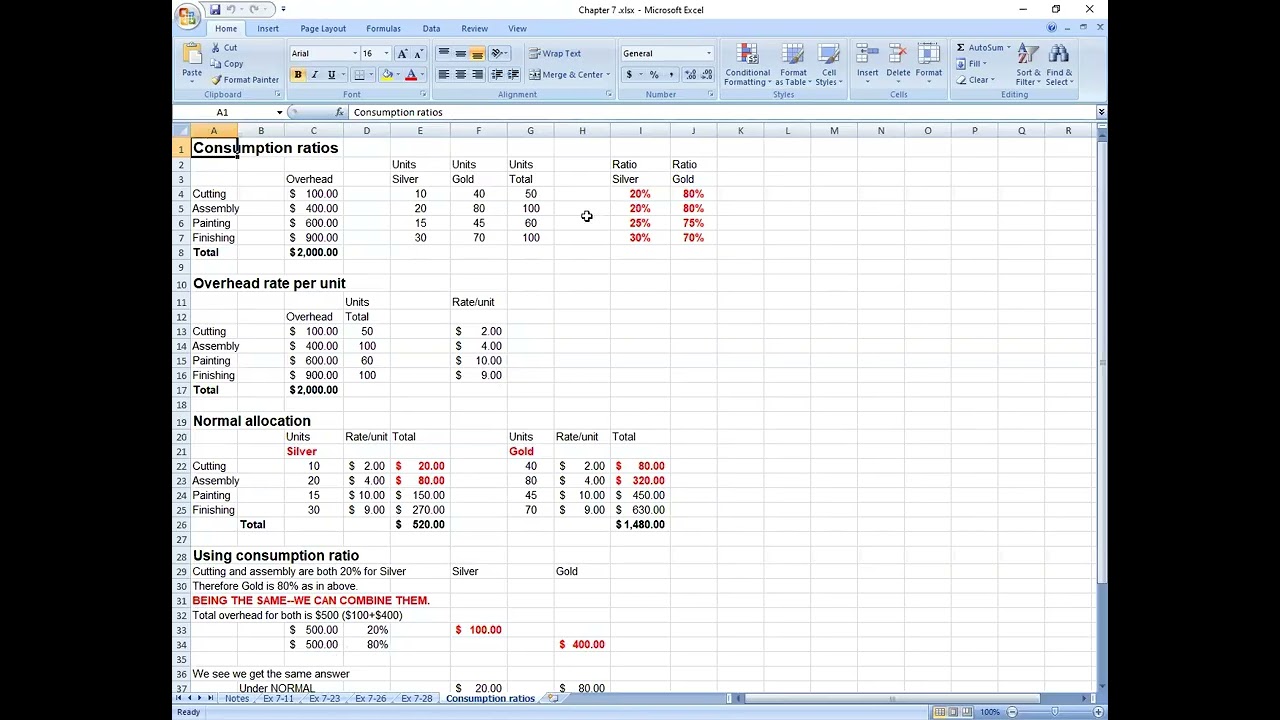Zoom out with the minus button
Screen dimensions: 1280x720
1012,712
